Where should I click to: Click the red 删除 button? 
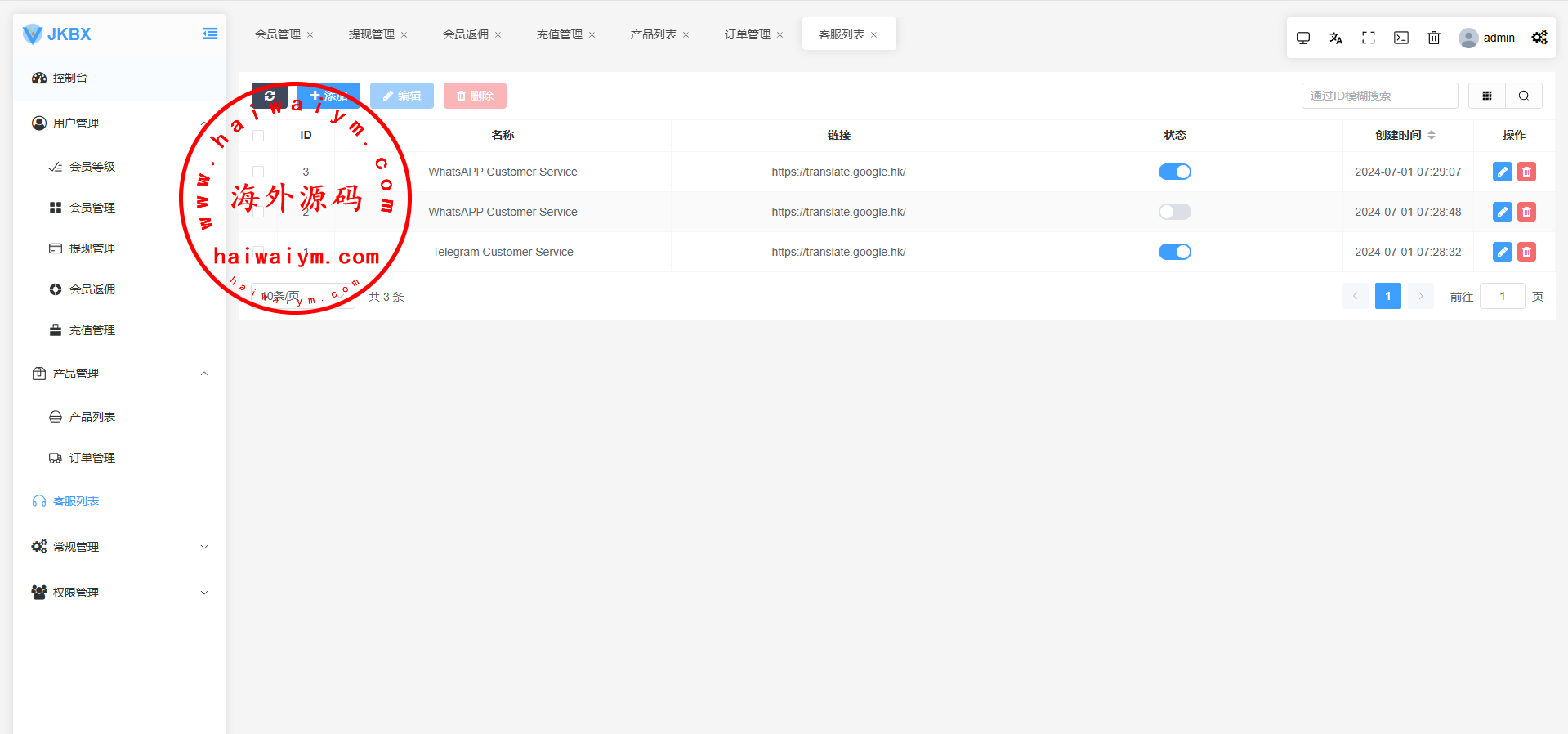tap(475, 96)
